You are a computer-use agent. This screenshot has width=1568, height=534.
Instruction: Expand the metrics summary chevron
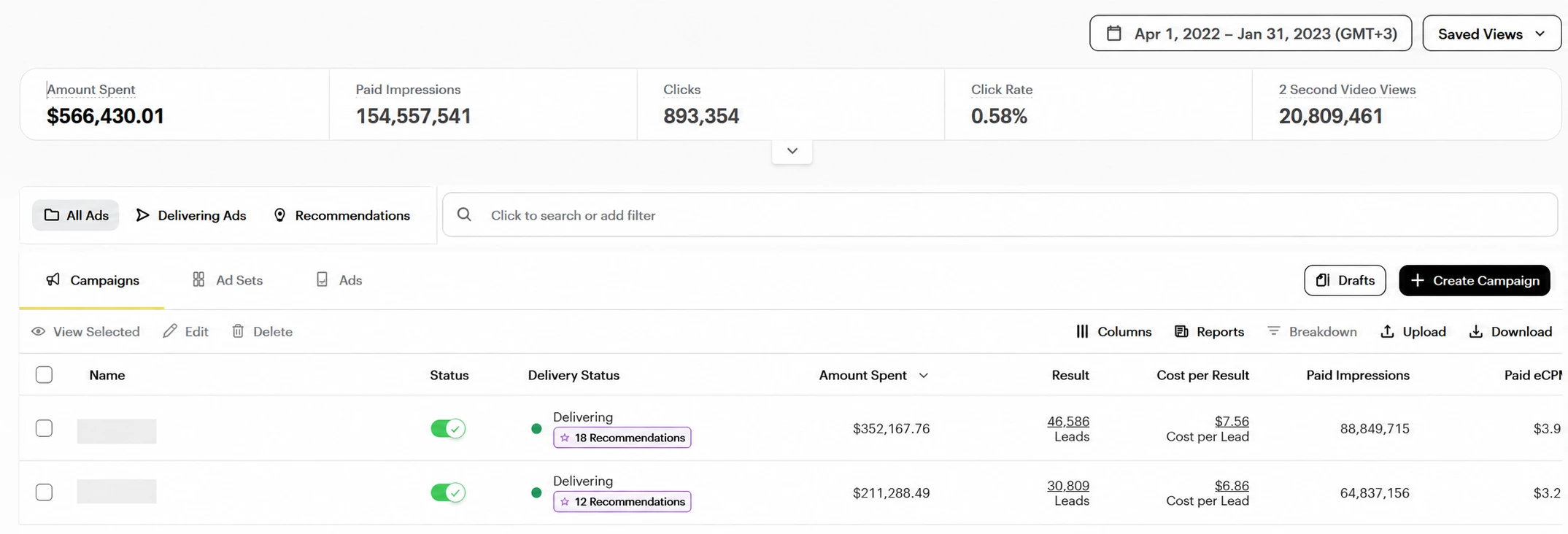point(792,151)
